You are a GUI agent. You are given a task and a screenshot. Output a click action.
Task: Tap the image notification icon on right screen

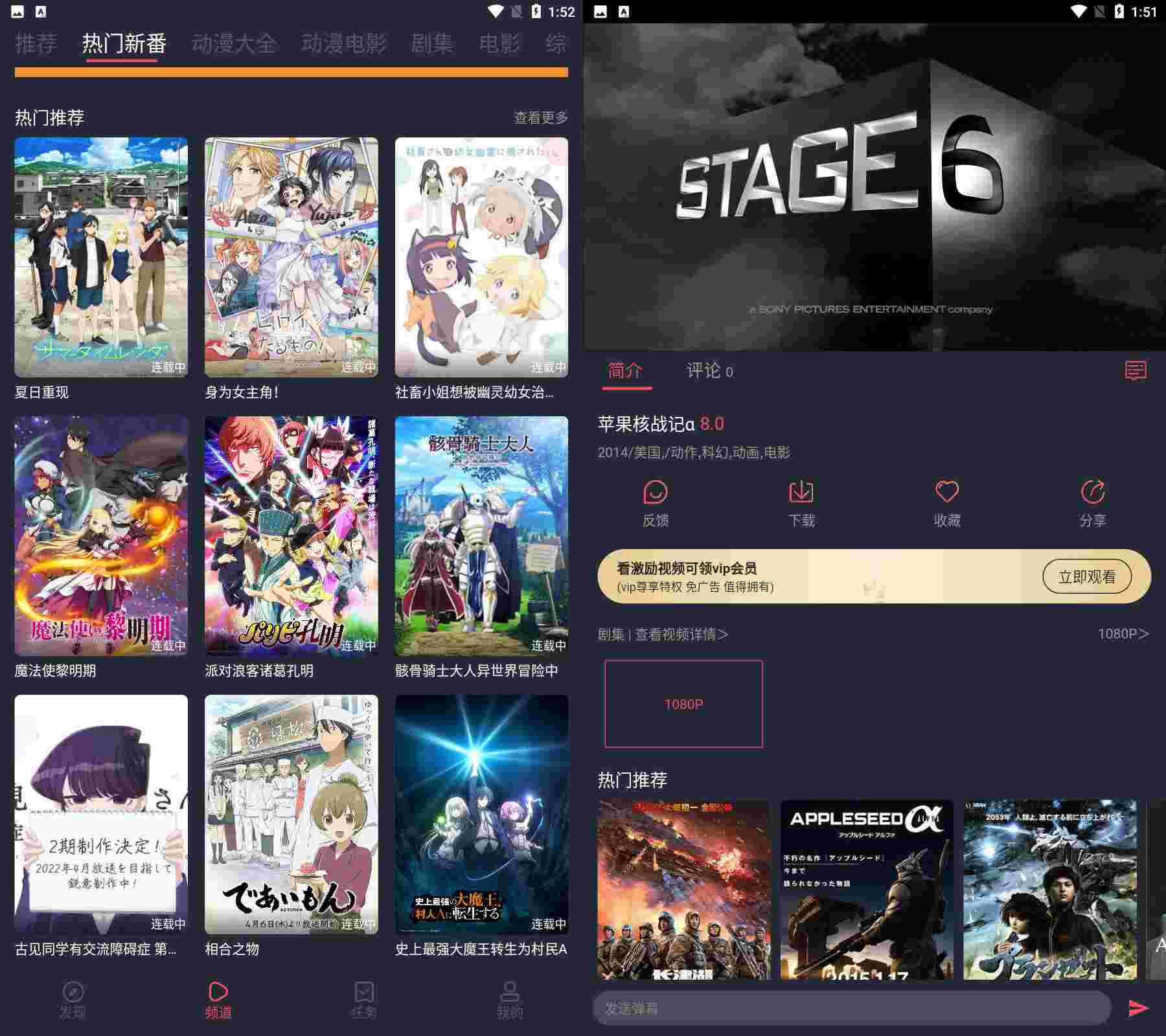point(600,11)
